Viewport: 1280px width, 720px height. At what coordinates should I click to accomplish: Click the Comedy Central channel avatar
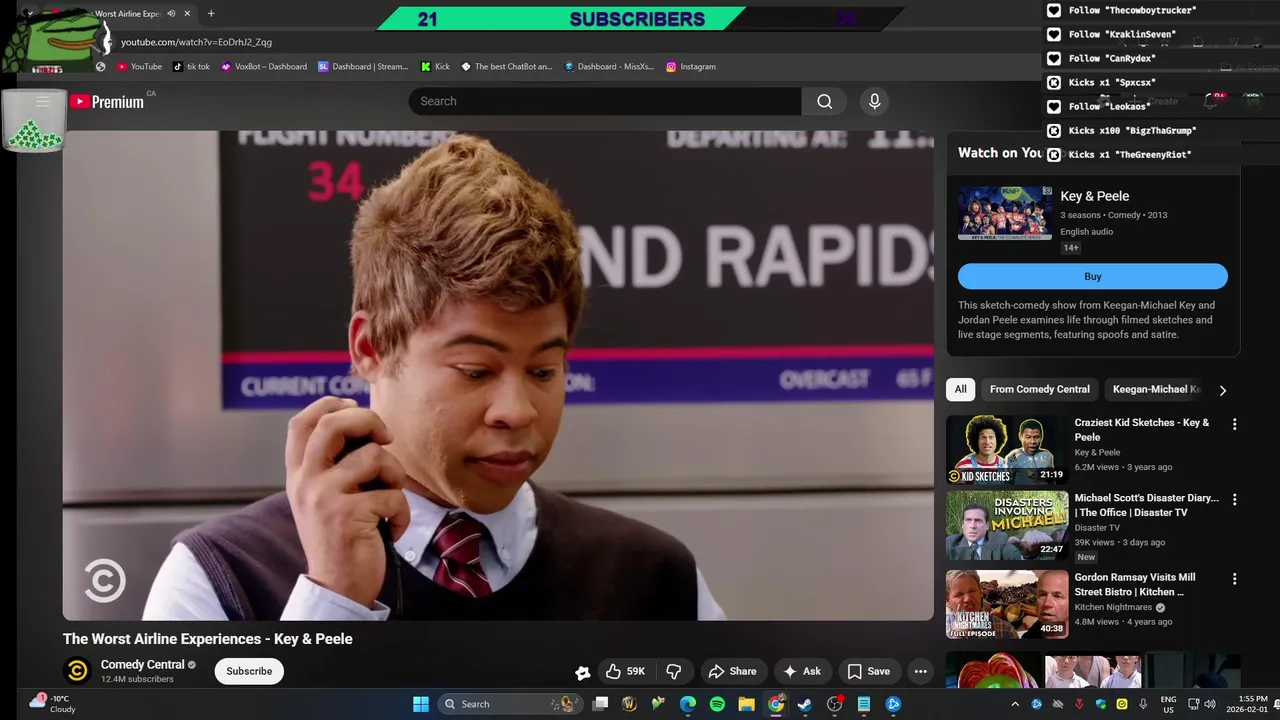(x=77, y=671)
